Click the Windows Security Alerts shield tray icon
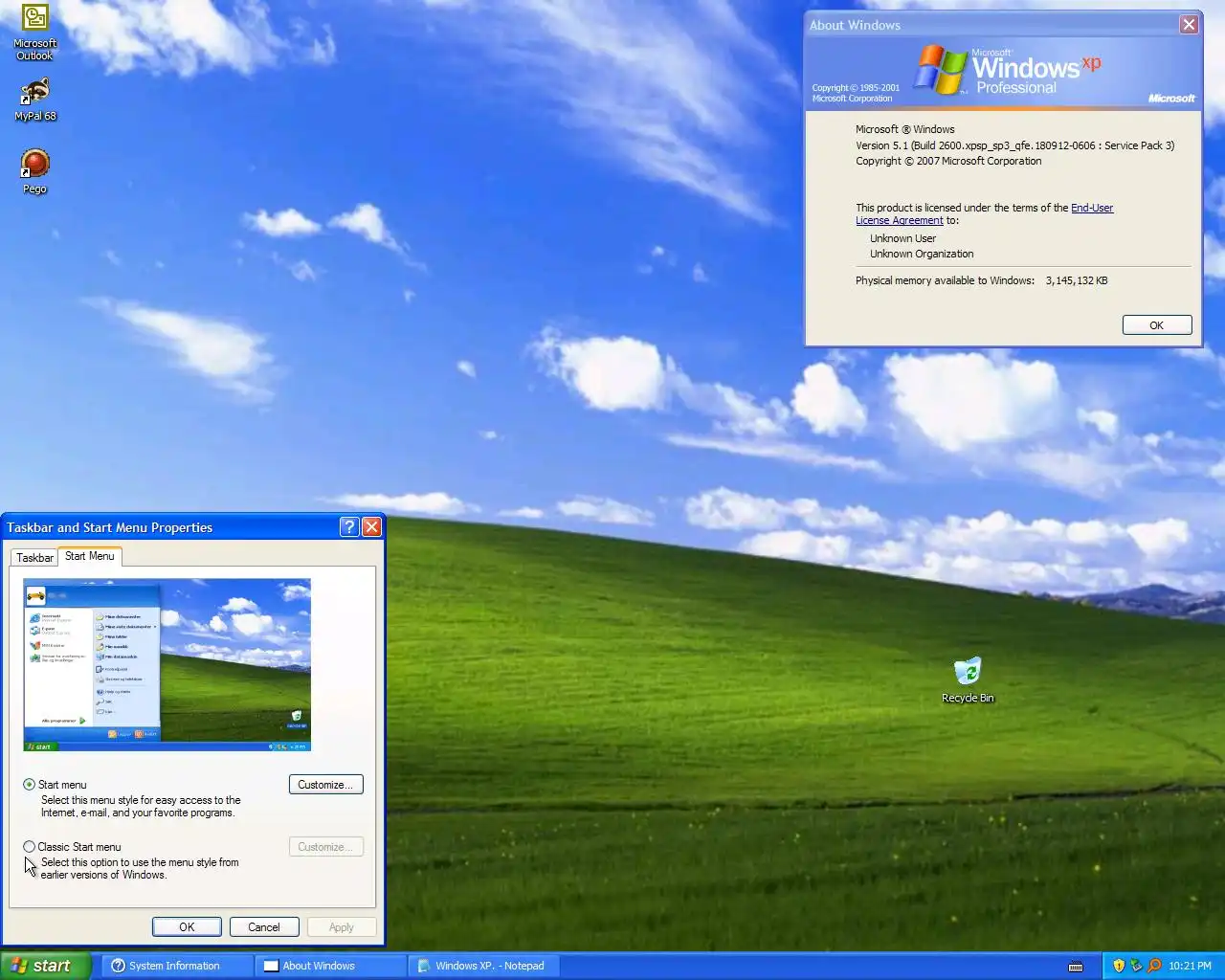1225x980 pixels. [x=1118, y=966]
